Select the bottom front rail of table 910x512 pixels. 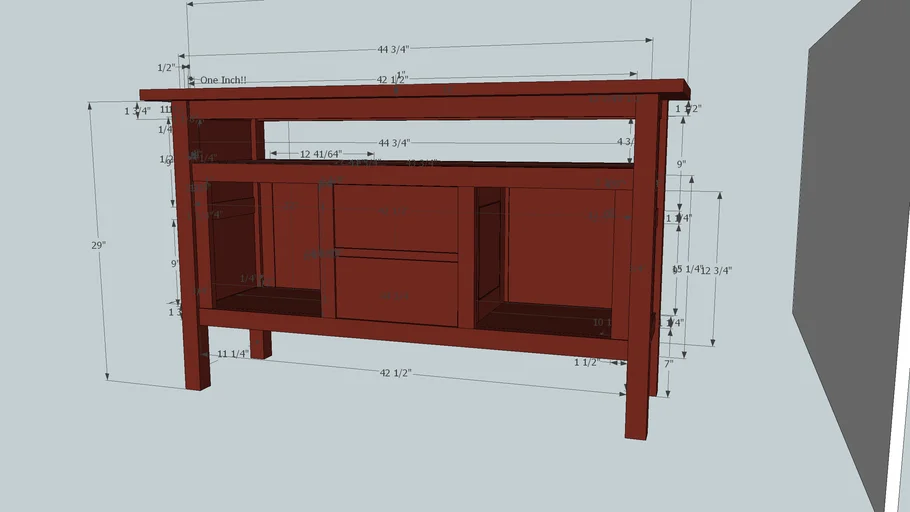(x=410, y=331)
